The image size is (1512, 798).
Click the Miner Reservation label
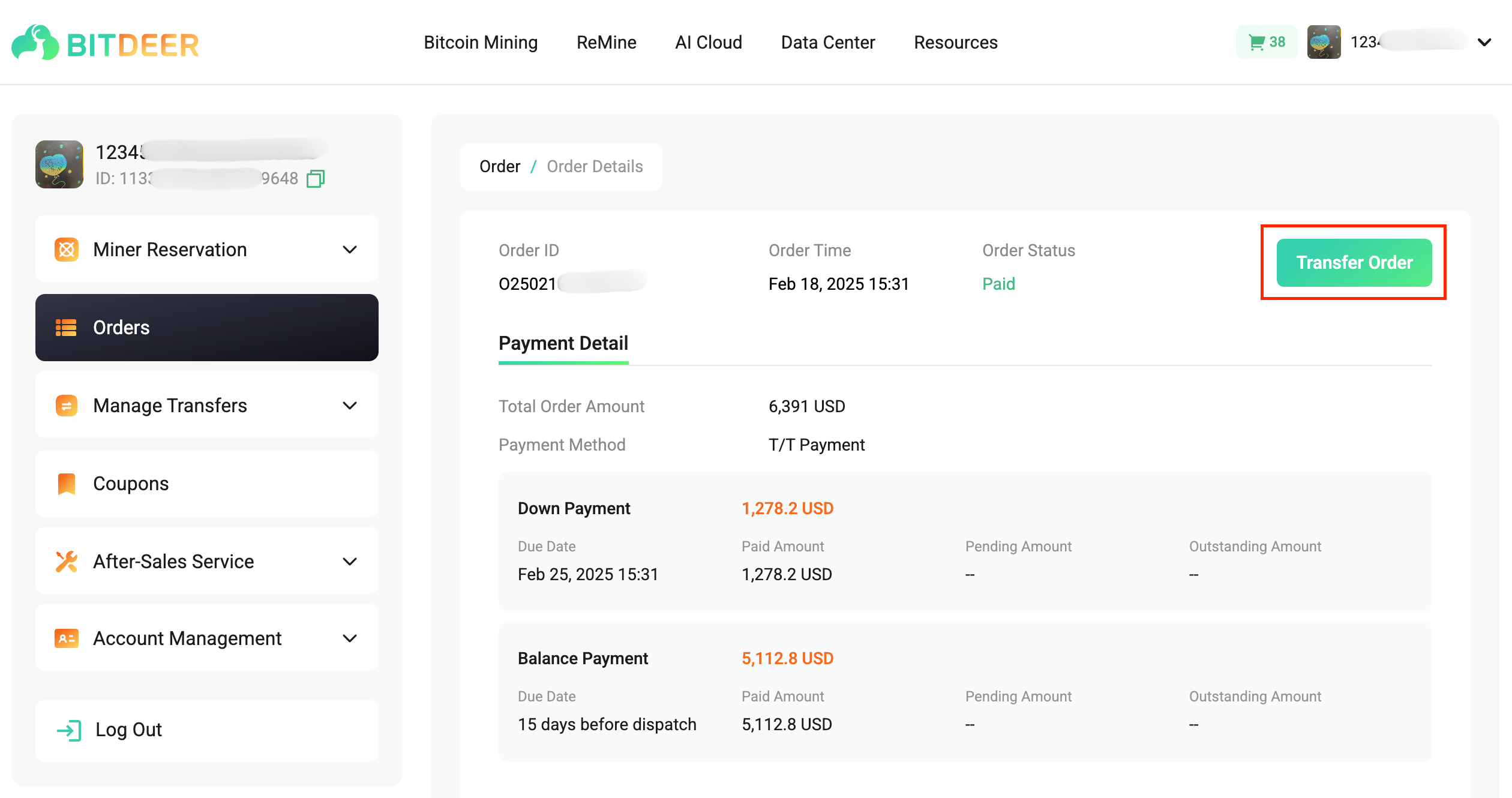(x=170, y=250)
